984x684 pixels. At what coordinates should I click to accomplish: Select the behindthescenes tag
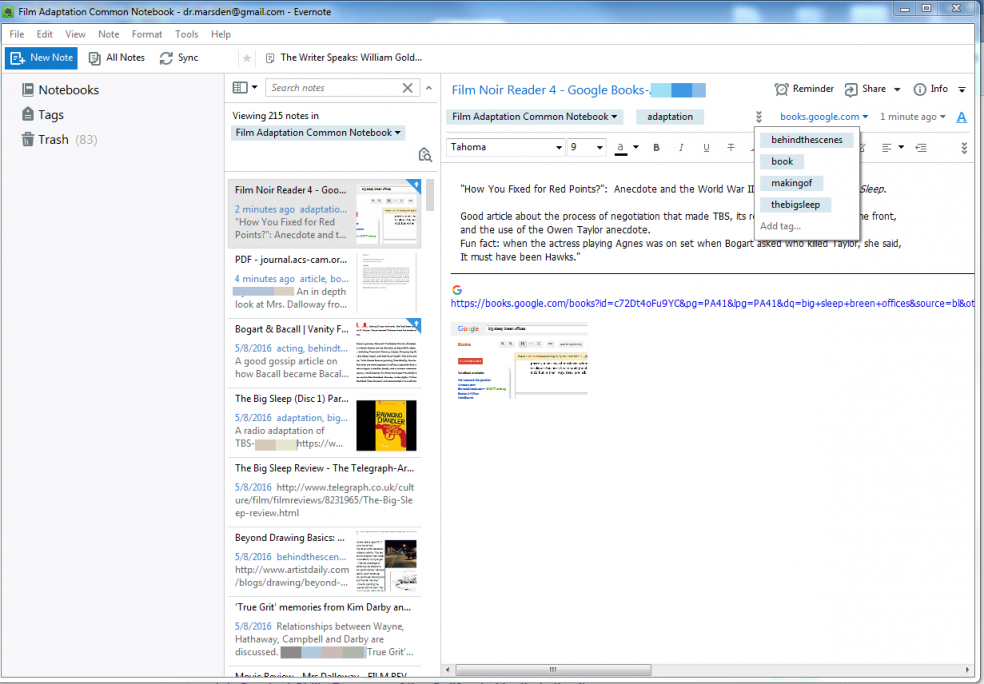tap(806, 140)
